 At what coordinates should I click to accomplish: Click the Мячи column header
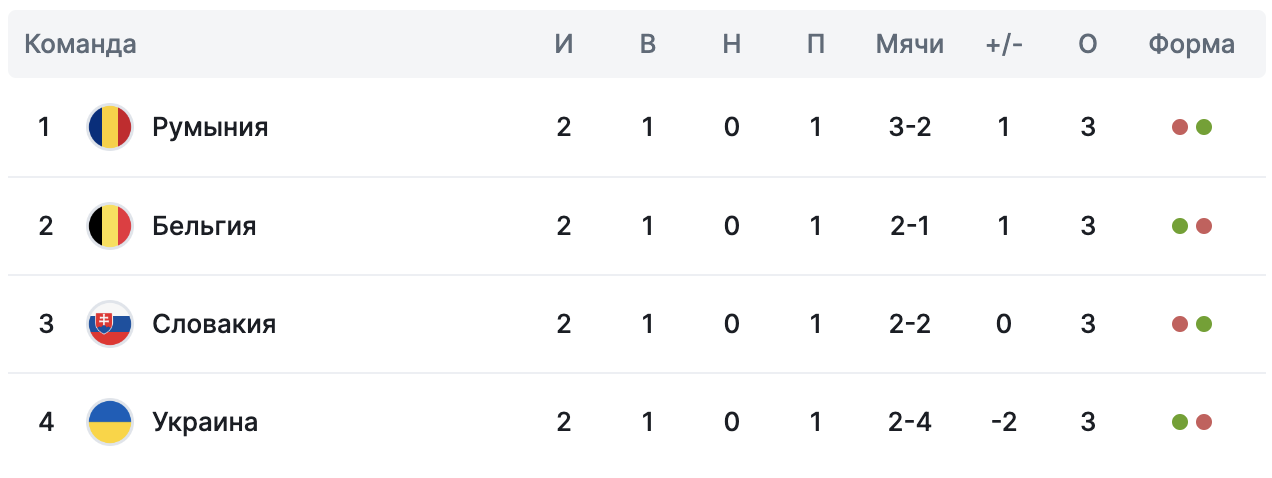(910, 45)
